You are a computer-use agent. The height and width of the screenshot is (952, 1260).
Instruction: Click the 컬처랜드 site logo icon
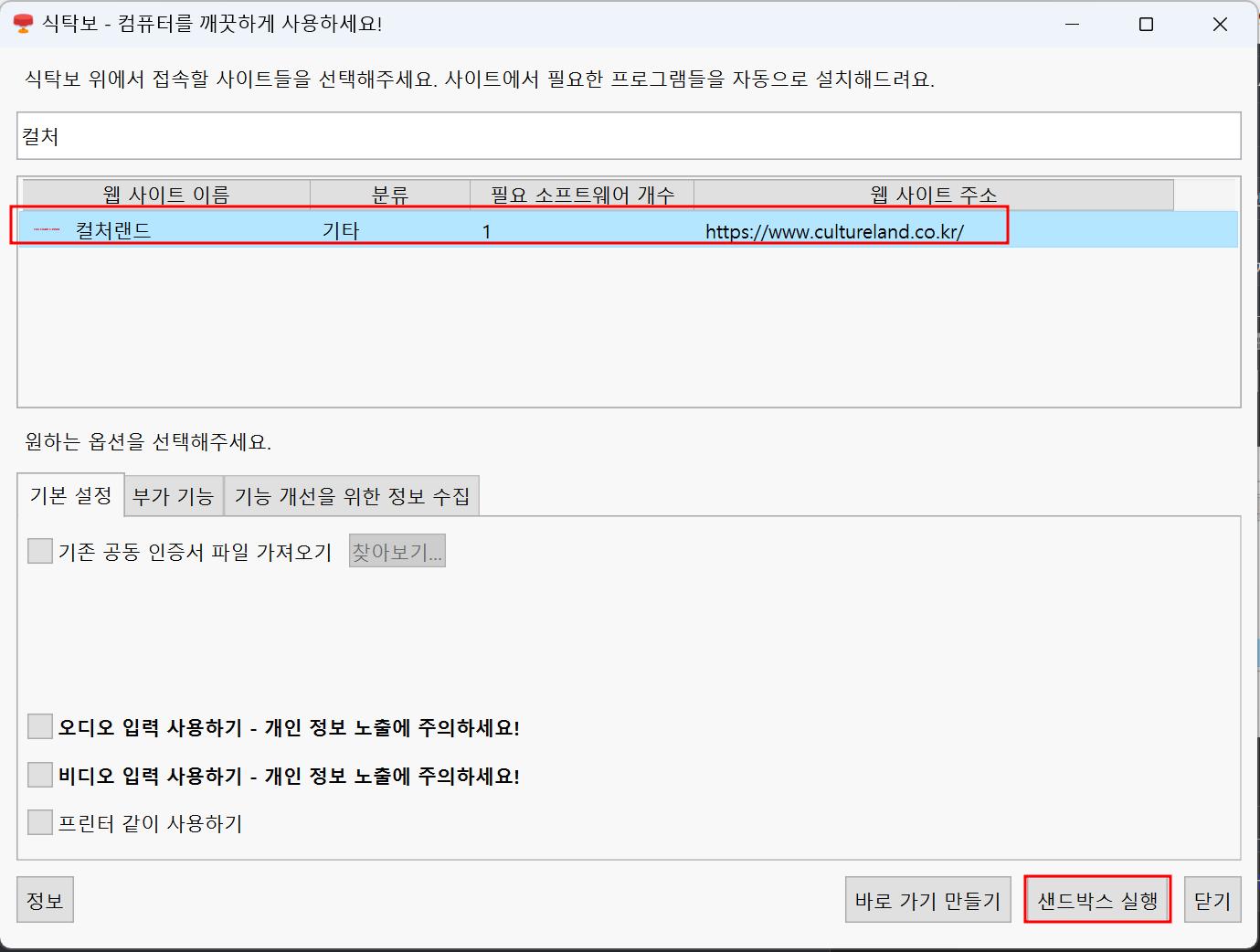[47, 230]
